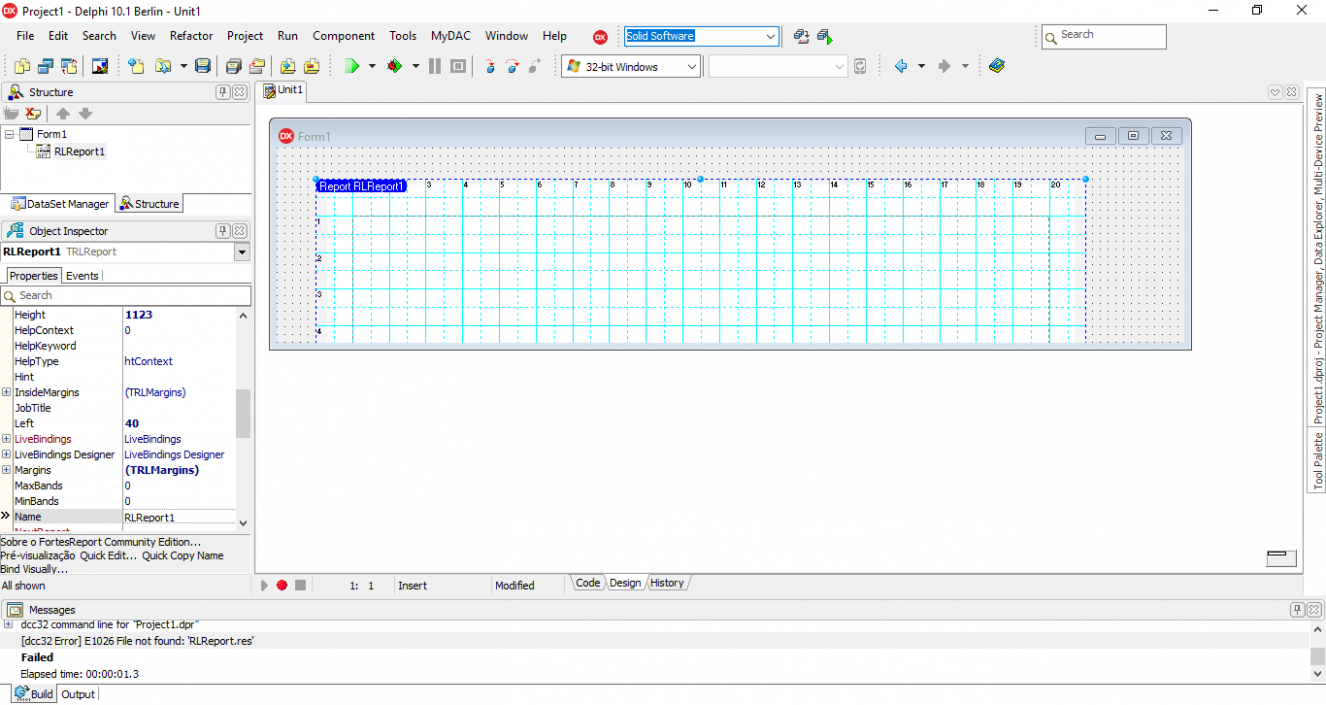Click the Quick Copy Name link
1326x705 pixels.
click(x=183, y=555)
